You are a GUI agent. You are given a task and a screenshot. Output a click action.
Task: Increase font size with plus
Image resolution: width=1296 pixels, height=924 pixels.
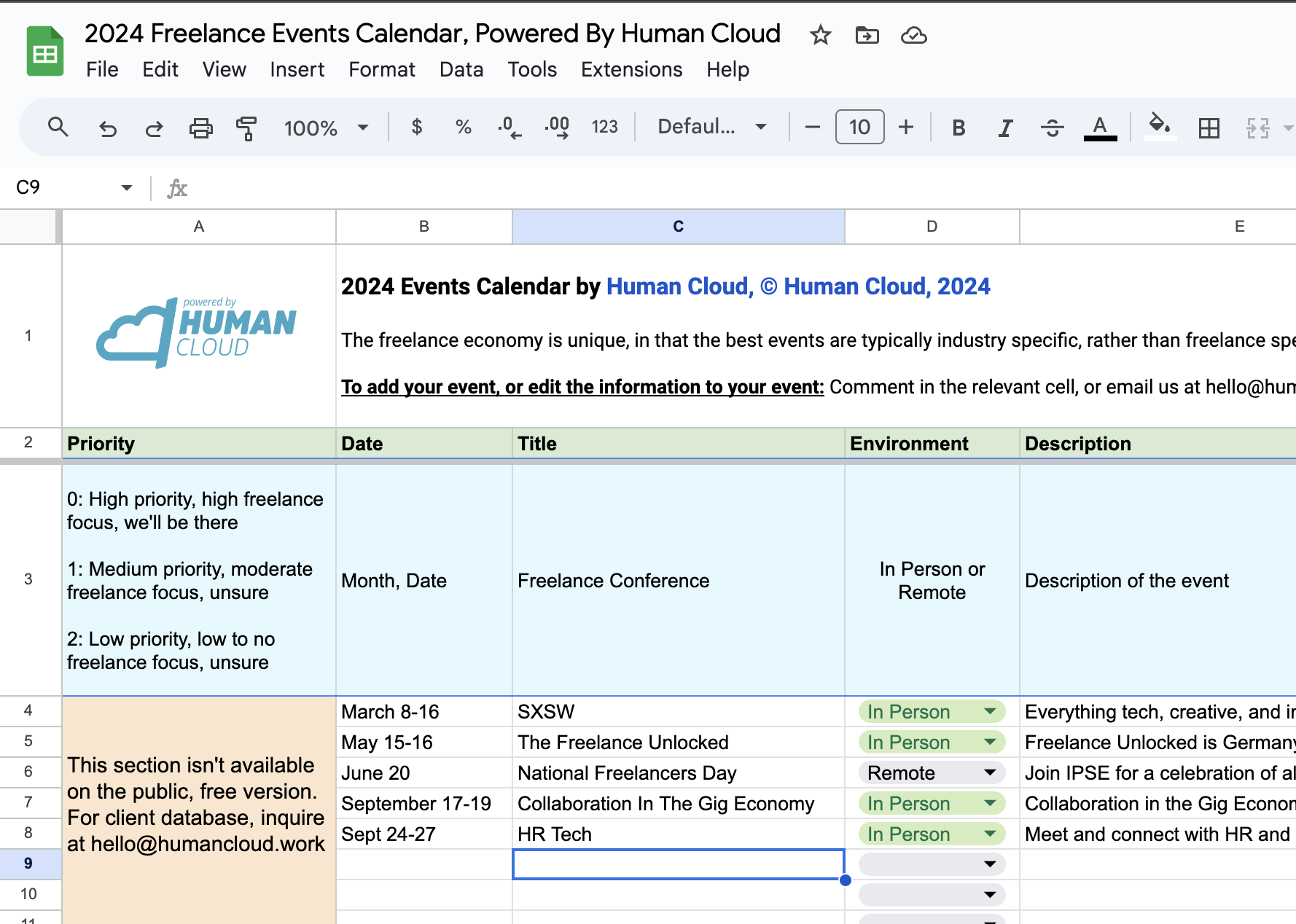pos(906,128)
